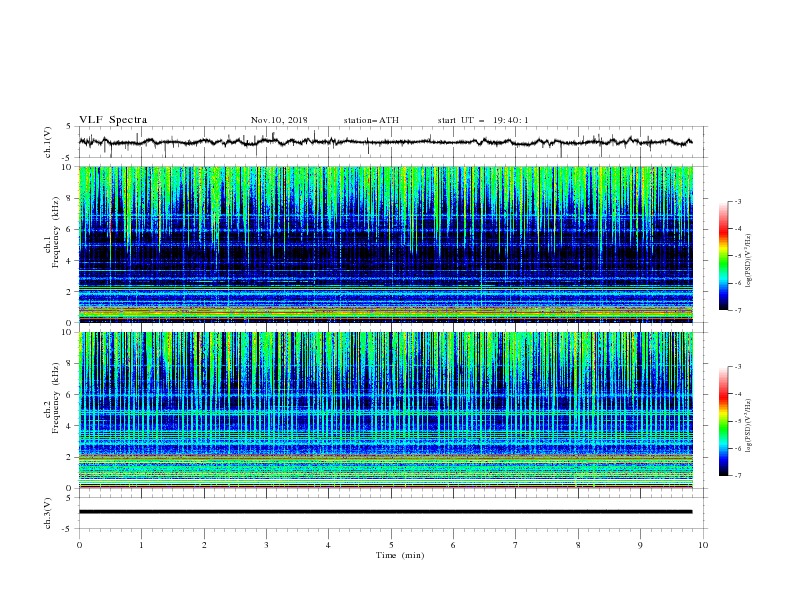The width and height of the screenshot is (792, 612).
Task: Click the lower colorbar "log(PSD)(V²/Hz)" label
Action: [748, 426]
